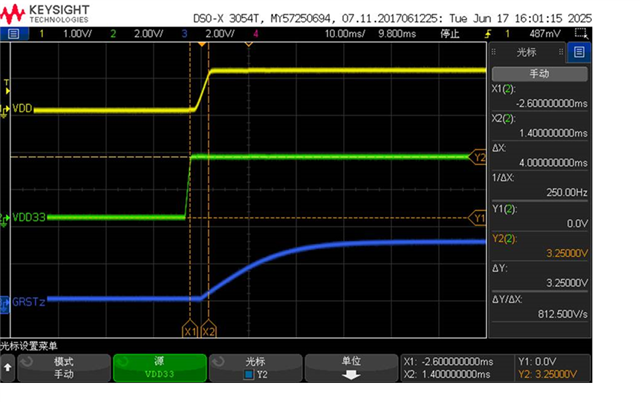Click the 手动 mode button in sidebar

coord(540,74)
